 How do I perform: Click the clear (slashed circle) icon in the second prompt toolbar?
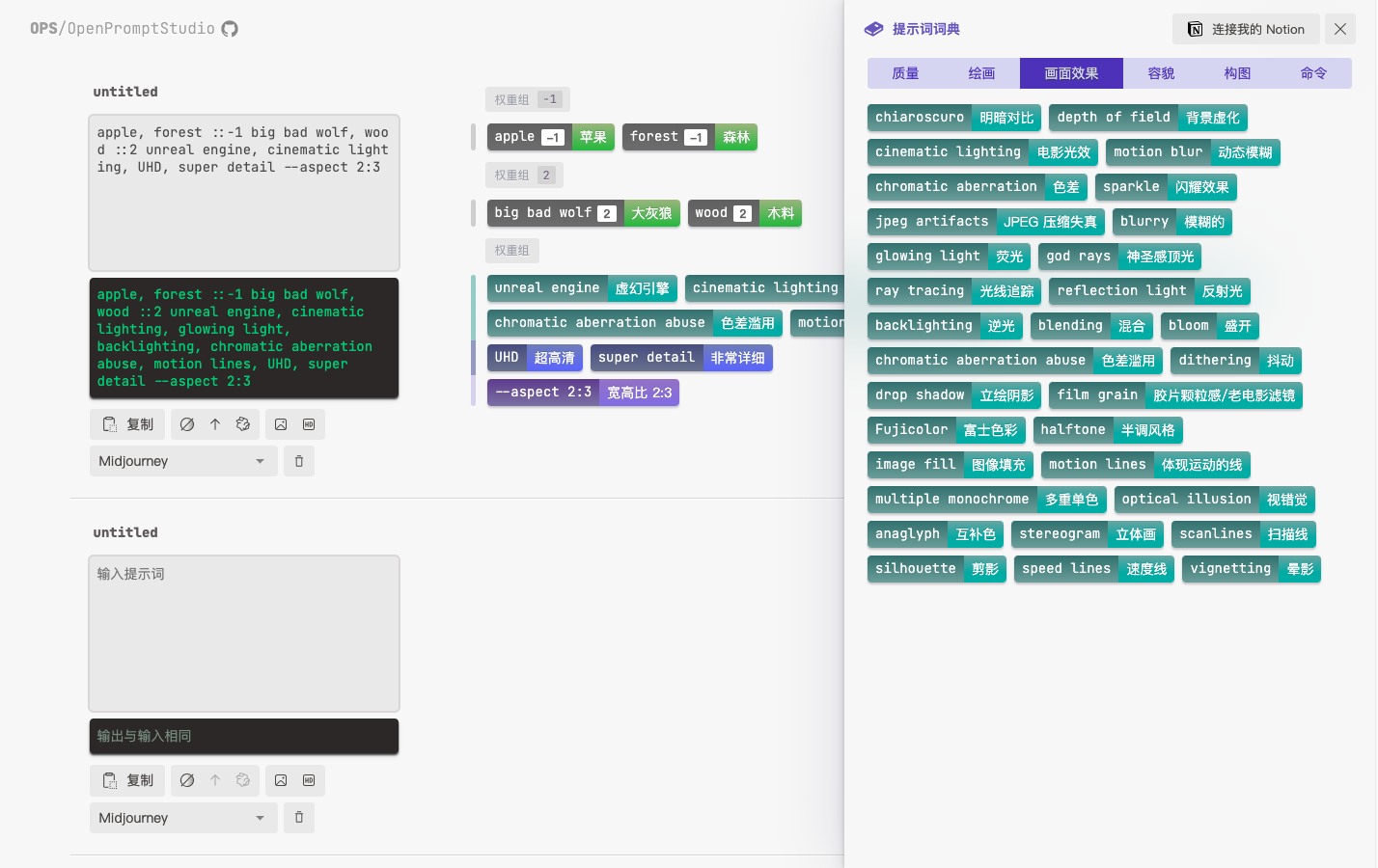(187, 780)
